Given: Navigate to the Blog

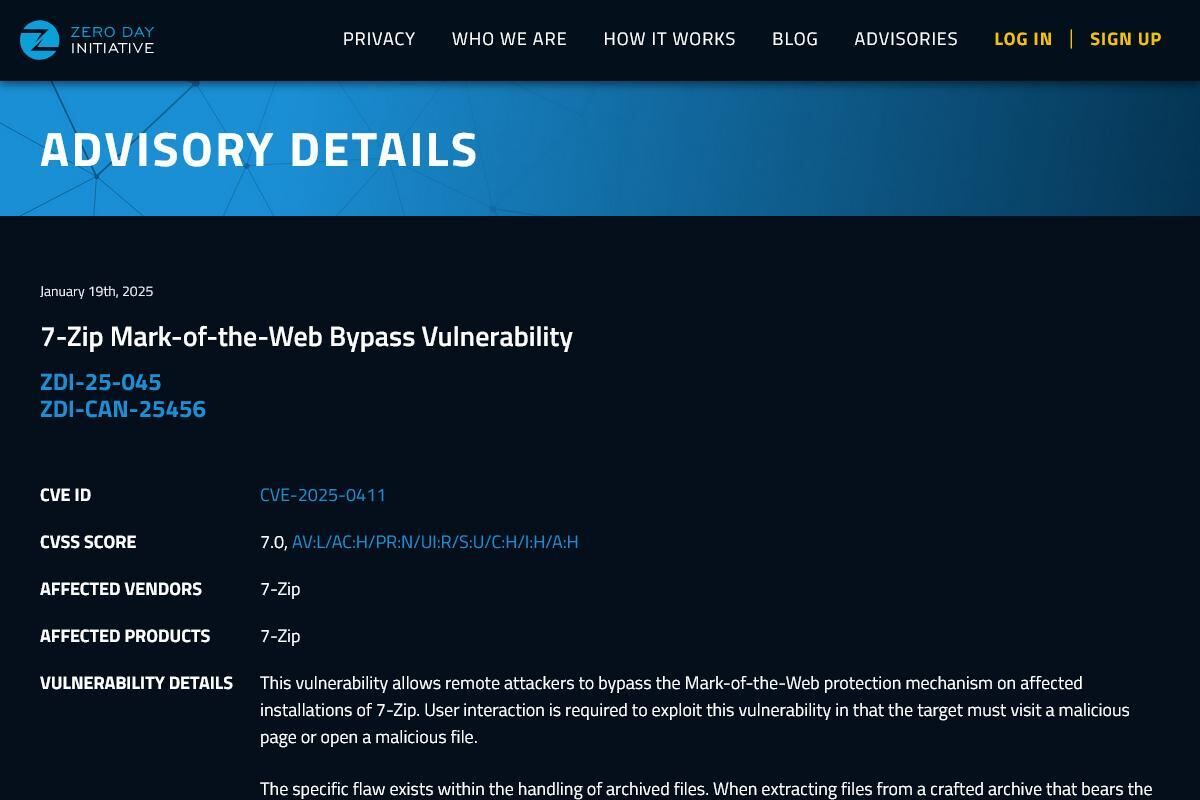Looking at the screenshot, I should click(795, 39).
